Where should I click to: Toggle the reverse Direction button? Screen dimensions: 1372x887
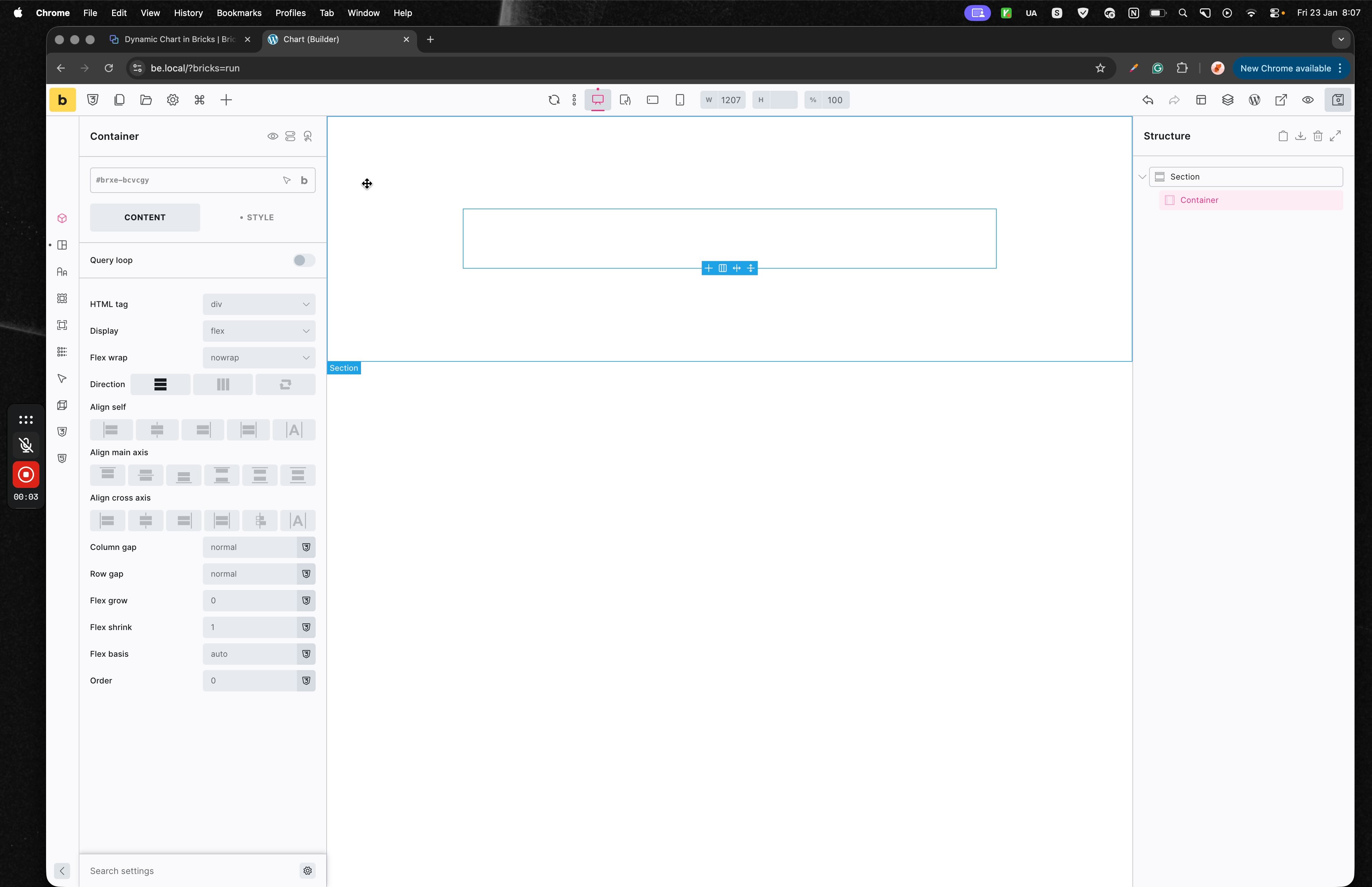pos(286,384)
